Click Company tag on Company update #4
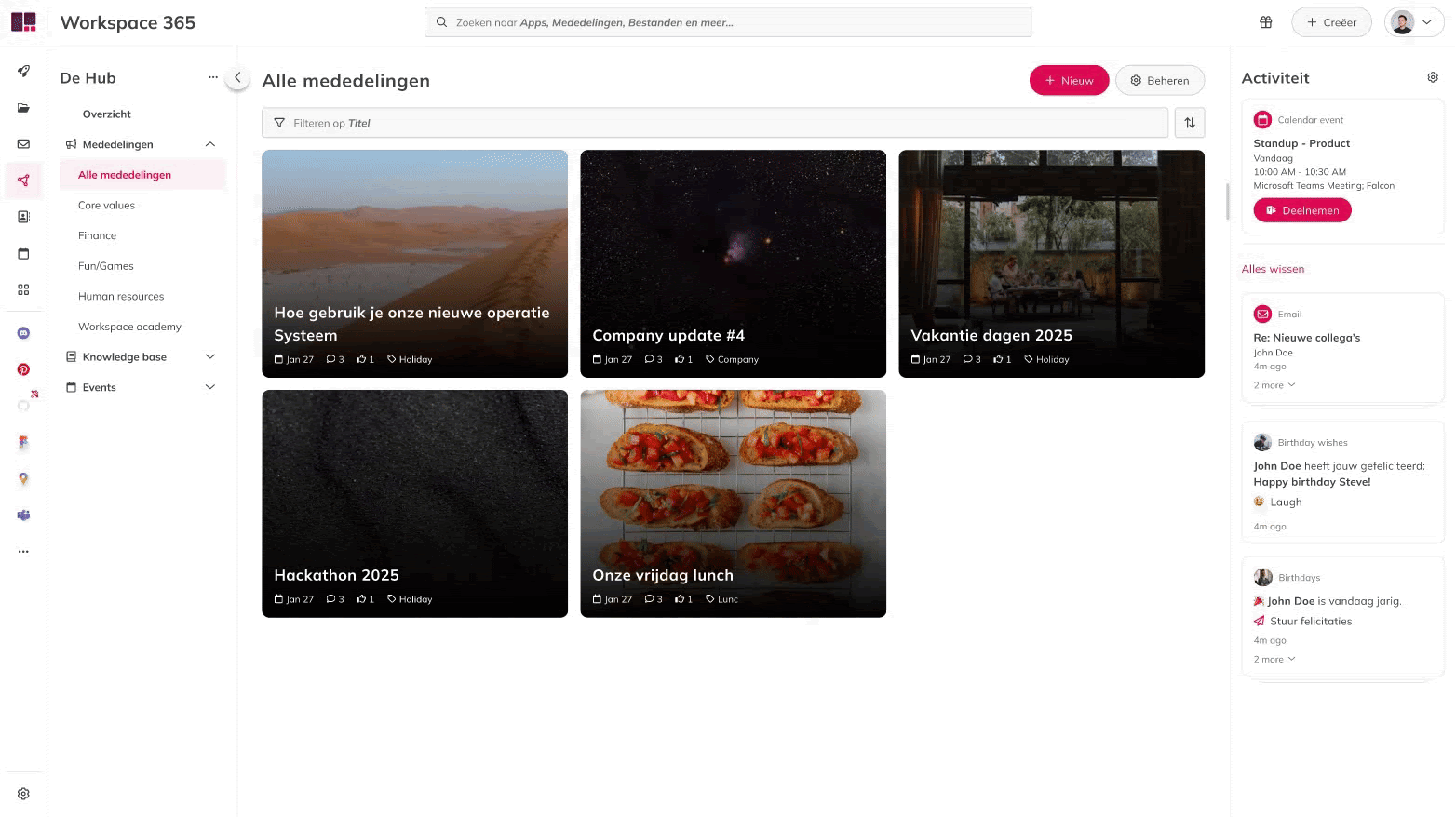Image resolution: width=1456 pixels, height=817 pixels. point(732,359)
